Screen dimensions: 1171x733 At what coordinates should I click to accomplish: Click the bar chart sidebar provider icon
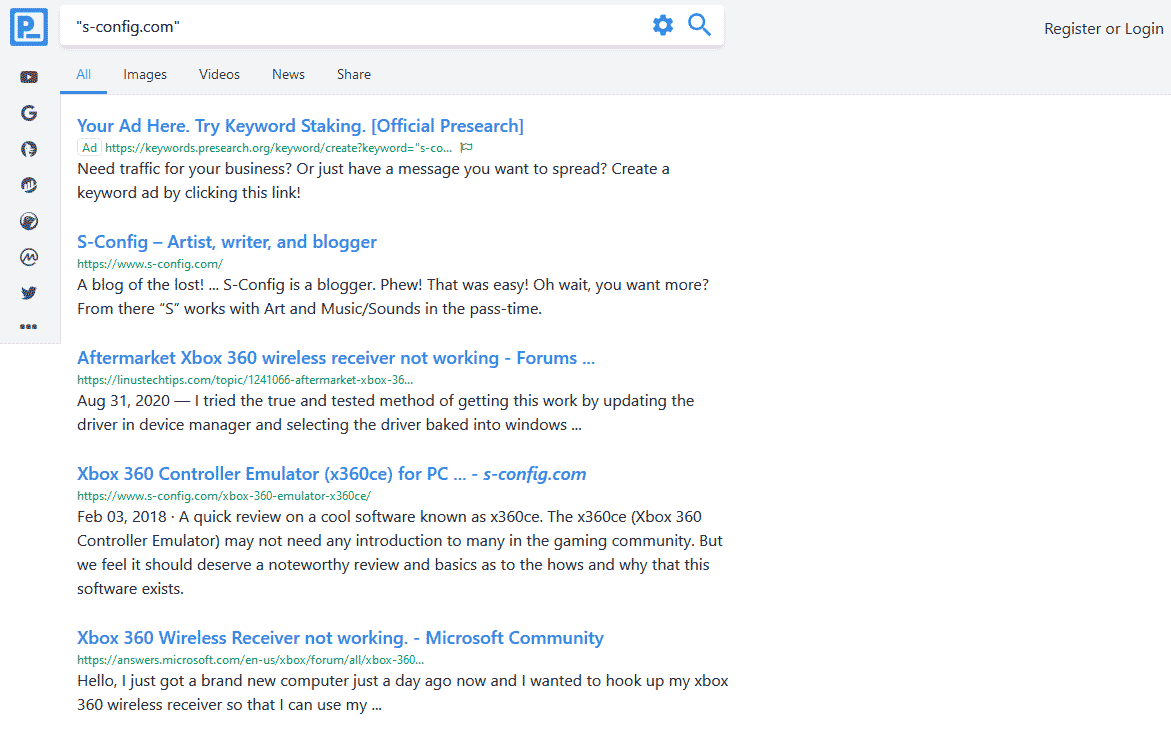pyautogui.click(x=29, y=185)
